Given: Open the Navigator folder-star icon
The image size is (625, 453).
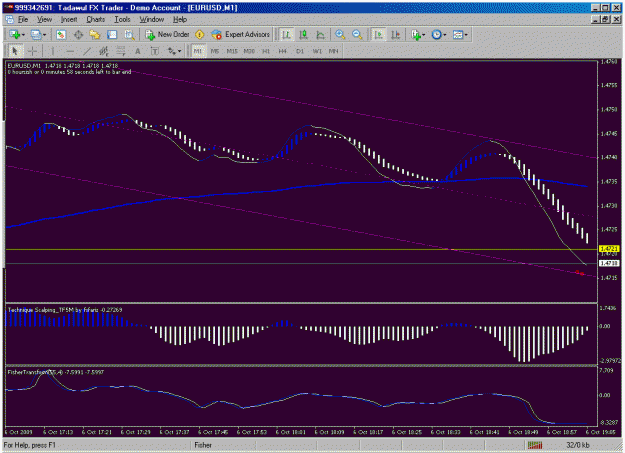Looking at the screenshot, I should [x=95, y=35].
